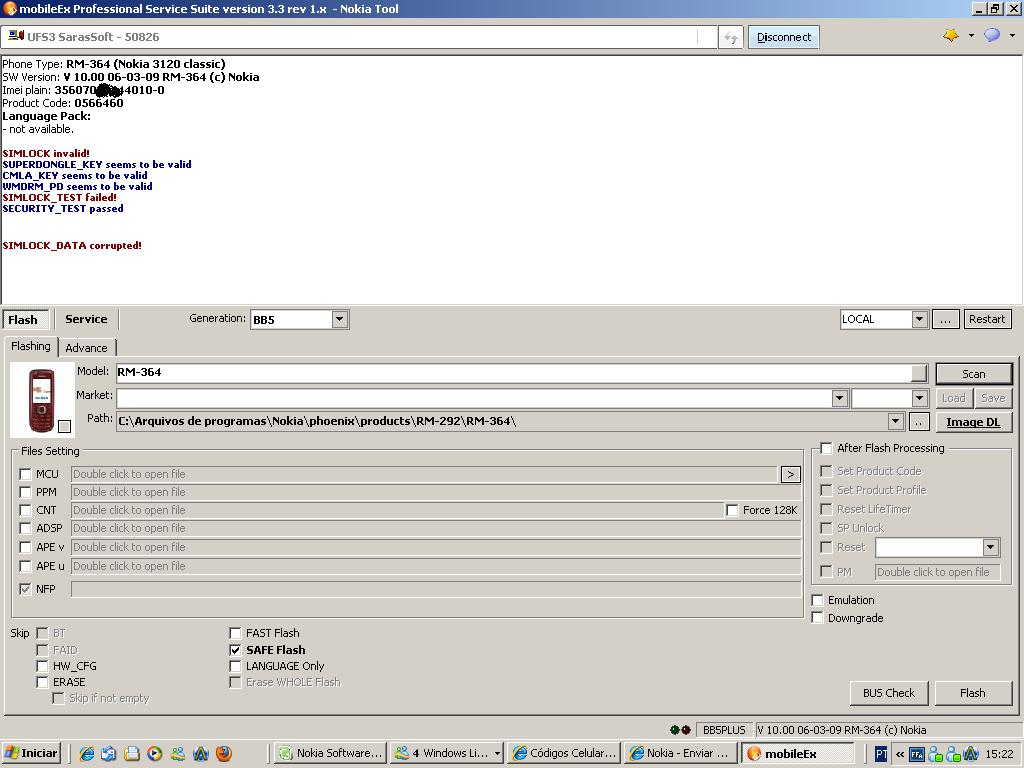Switch to Nokia Software taskbar window

[330, 754]
